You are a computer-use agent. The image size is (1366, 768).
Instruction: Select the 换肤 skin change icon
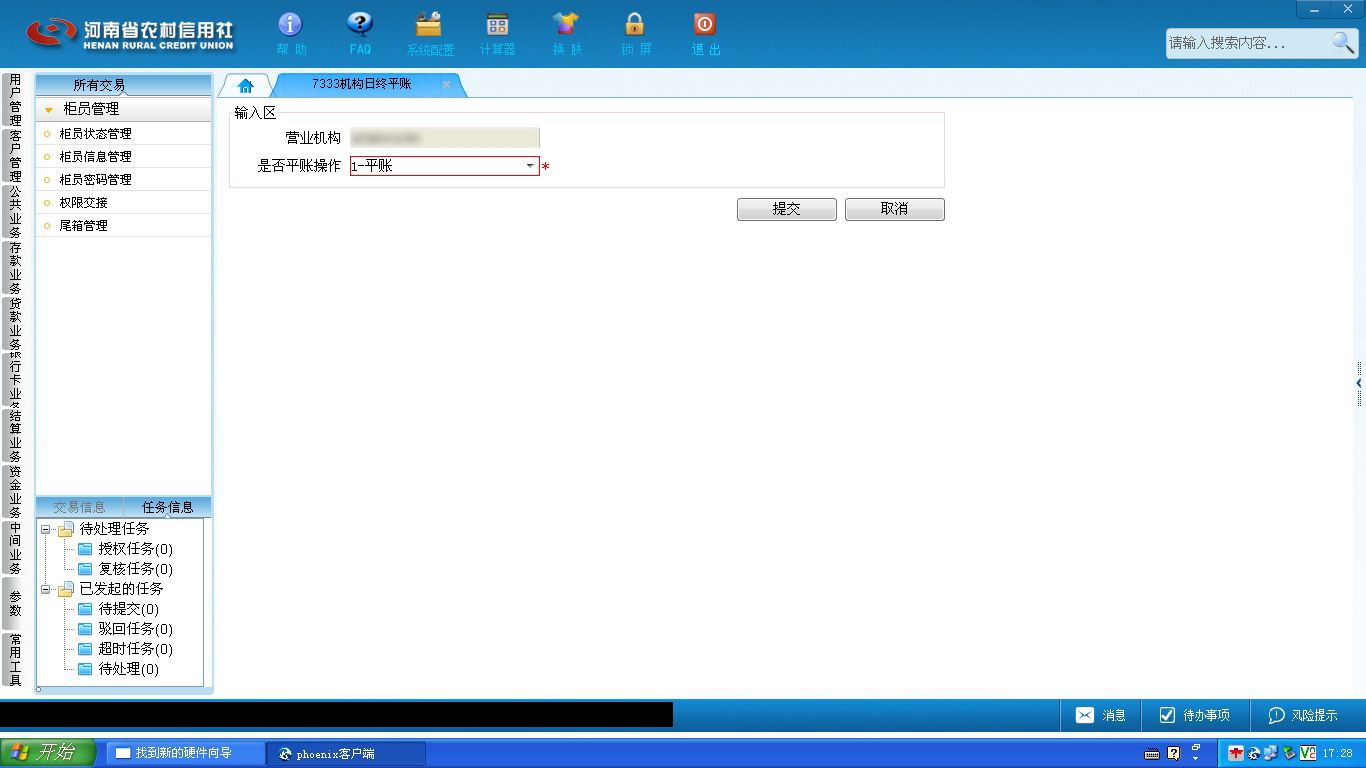click(x=566, y=25)
